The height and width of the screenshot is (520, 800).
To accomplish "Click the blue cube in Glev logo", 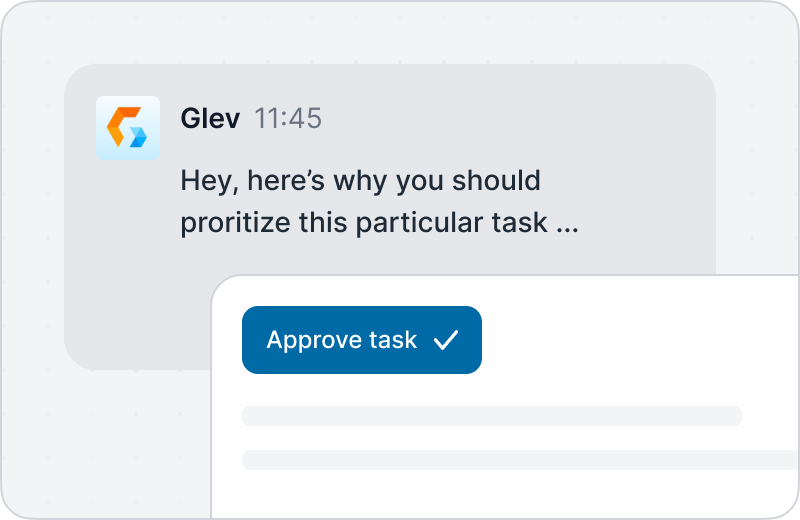I will click(x=138, y=137).
